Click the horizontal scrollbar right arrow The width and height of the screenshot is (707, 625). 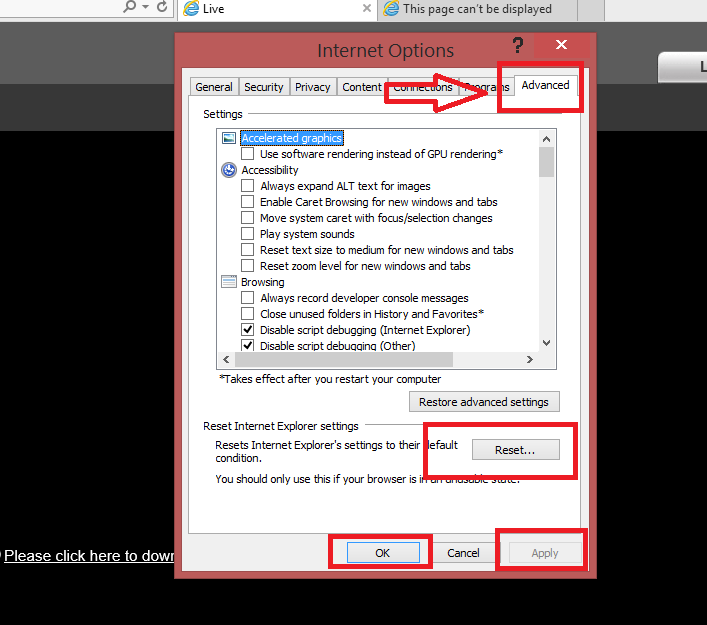tap(530, 359)
